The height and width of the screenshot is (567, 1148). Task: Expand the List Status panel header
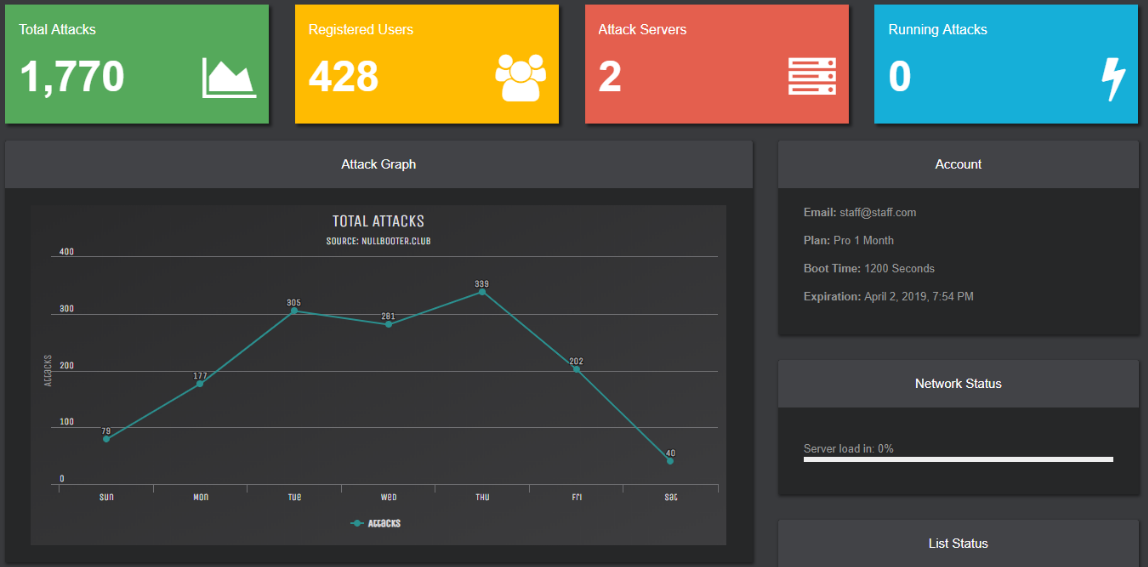(958, 543)
